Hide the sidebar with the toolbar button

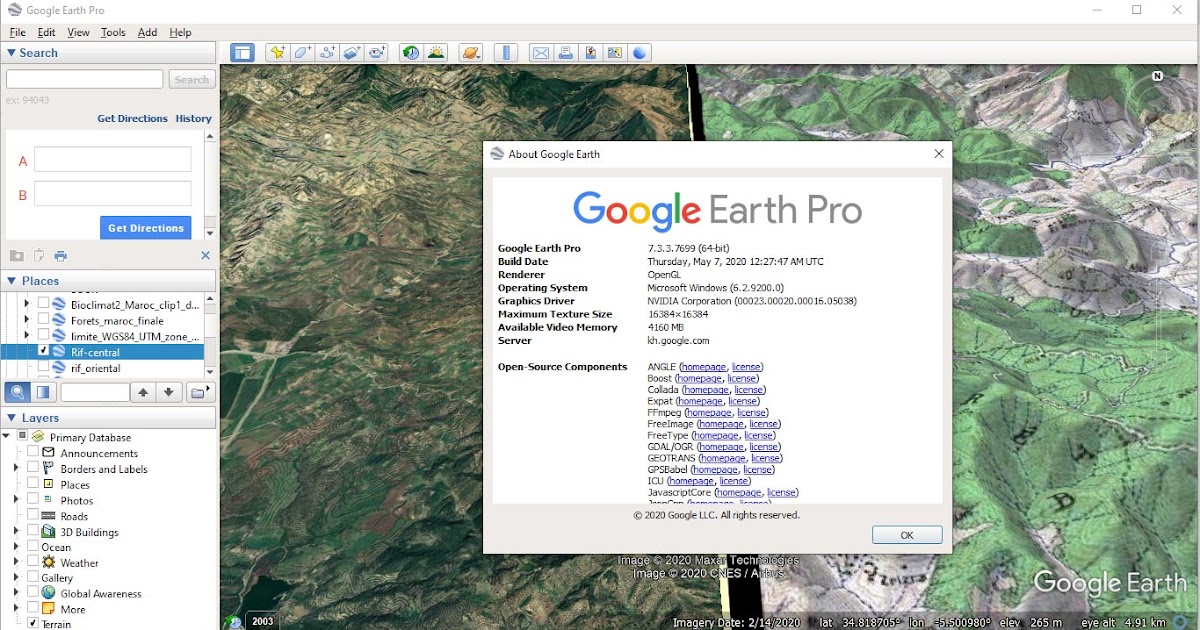coord(242,53)
